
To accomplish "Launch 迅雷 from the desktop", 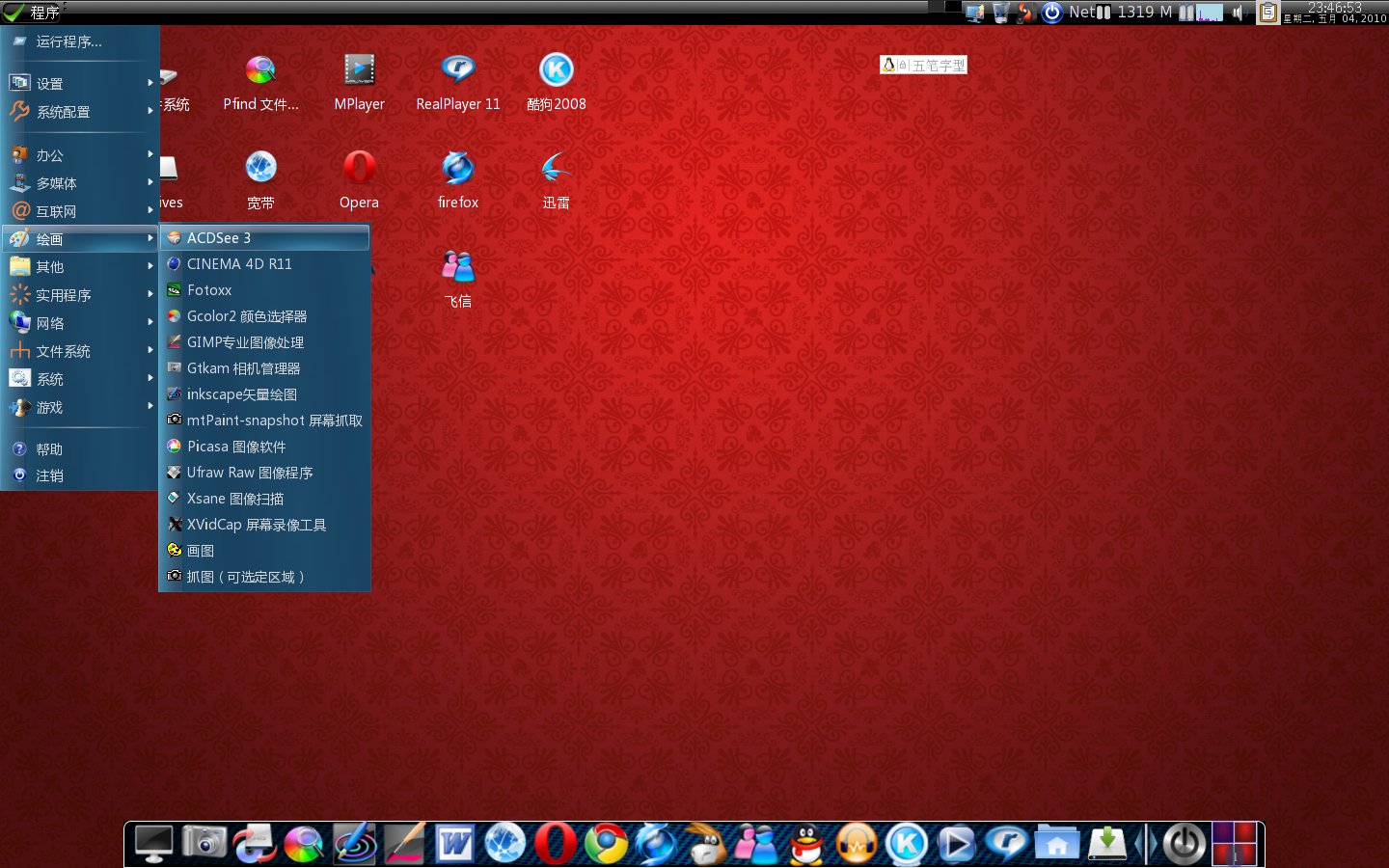I will (557, 180).
